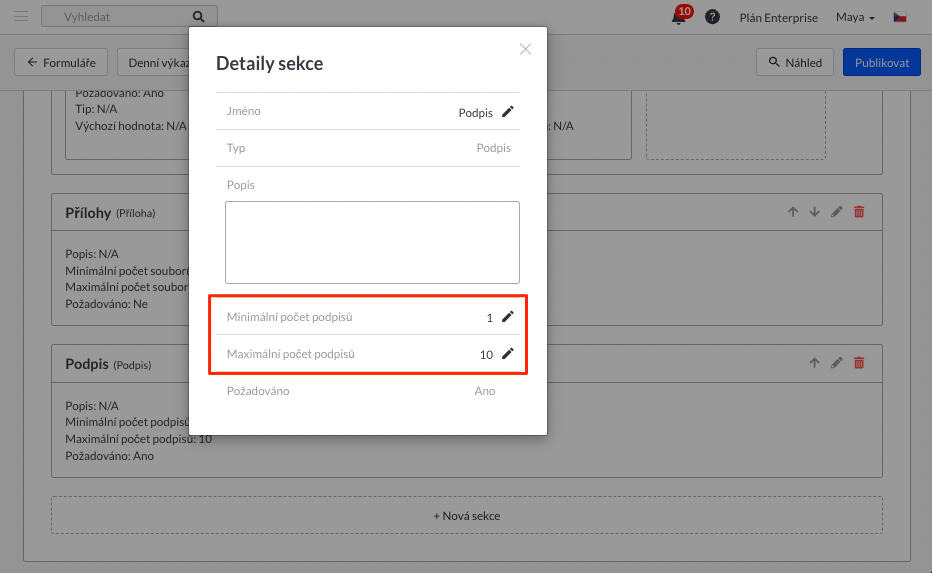Move Přílohy section down
The width and height of the screenshot is (932, 573).
[814, 212]
